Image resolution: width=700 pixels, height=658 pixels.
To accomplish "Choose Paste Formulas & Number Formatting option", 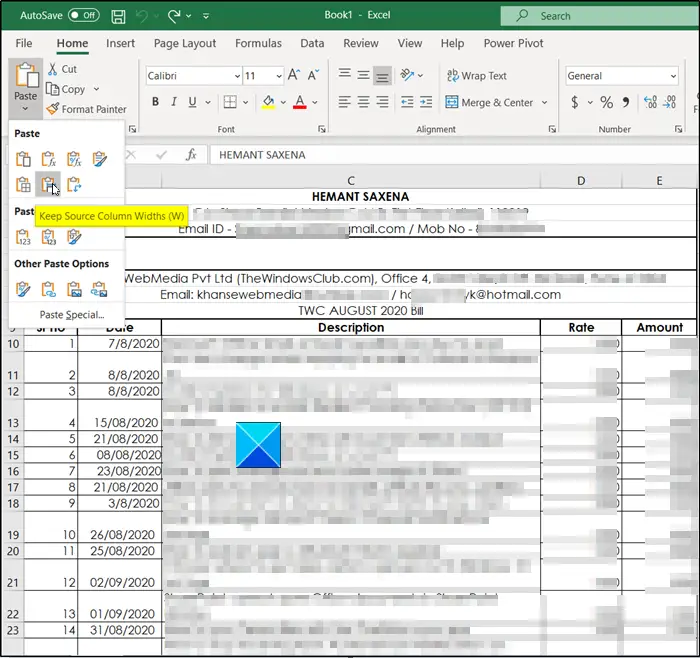I will (x=74, y=159).
